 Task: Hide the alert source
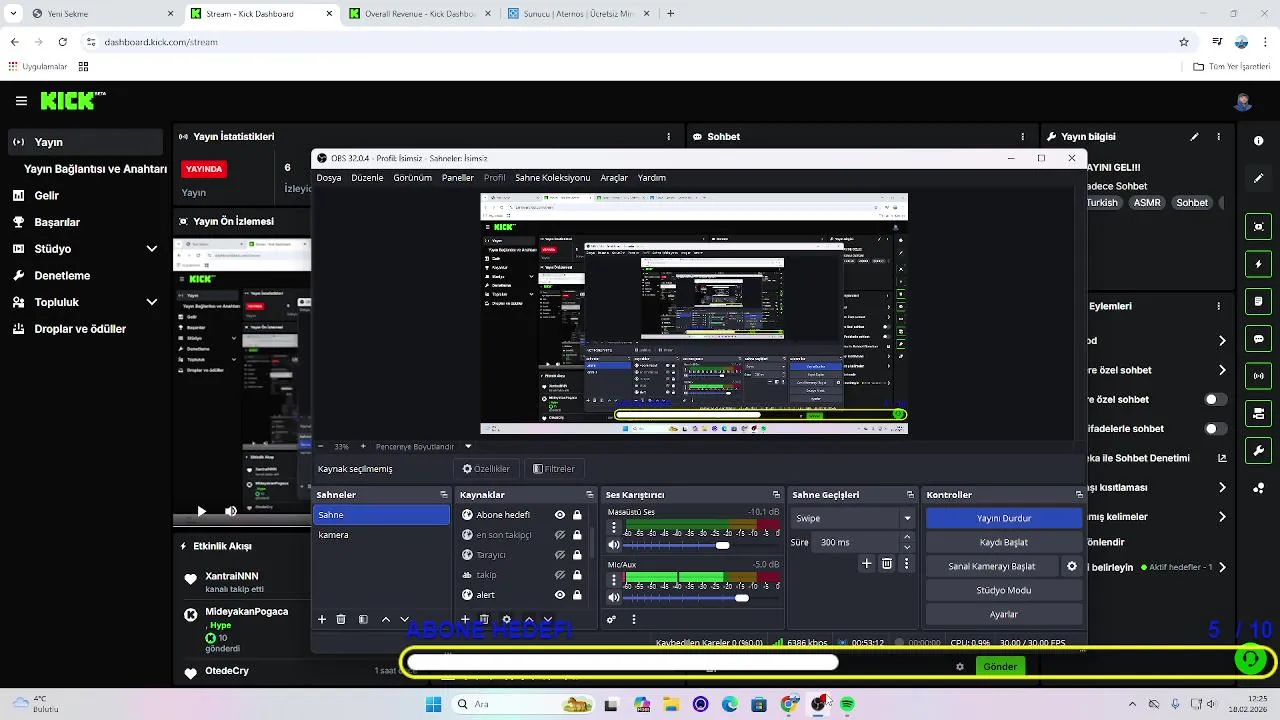tap(560, 595)
